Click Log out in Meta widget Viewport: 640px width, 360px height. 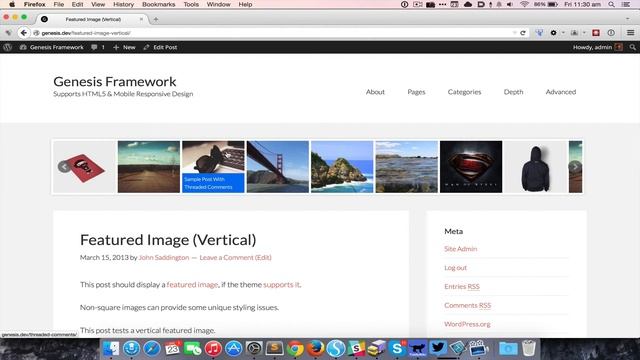coord(455,268)
